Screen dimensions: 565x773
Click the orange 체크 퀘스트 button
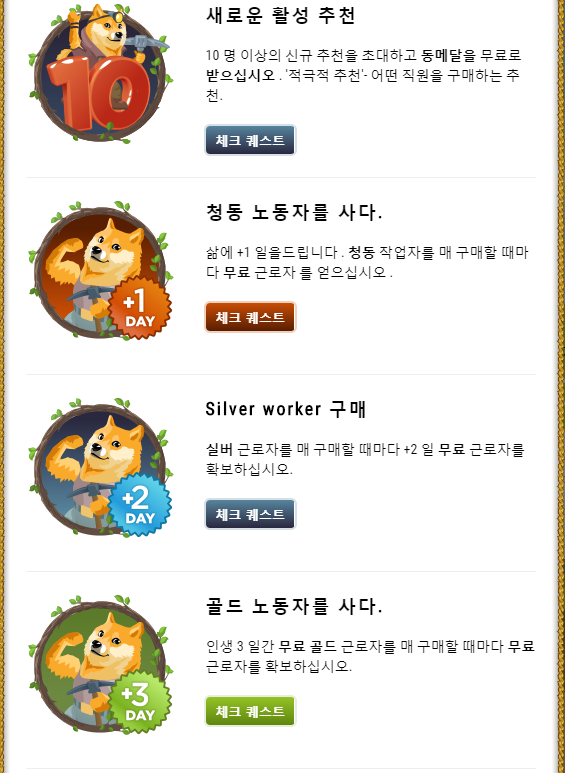click(250, 317)
